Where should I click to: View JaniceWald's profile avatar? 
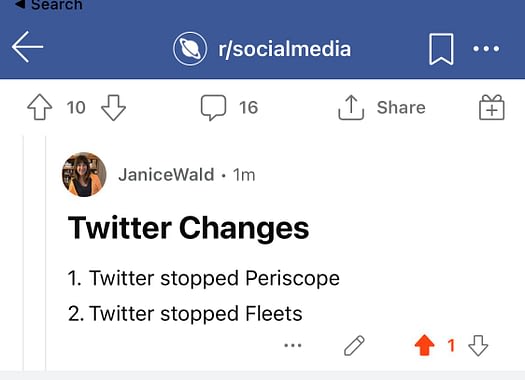point(84,174)
